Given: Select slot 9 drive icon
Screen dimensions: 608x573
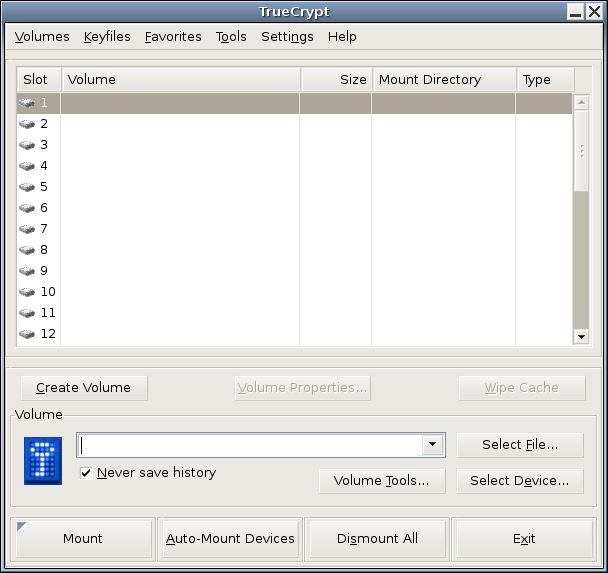Looking at the screenshot, I should point(27,271).
